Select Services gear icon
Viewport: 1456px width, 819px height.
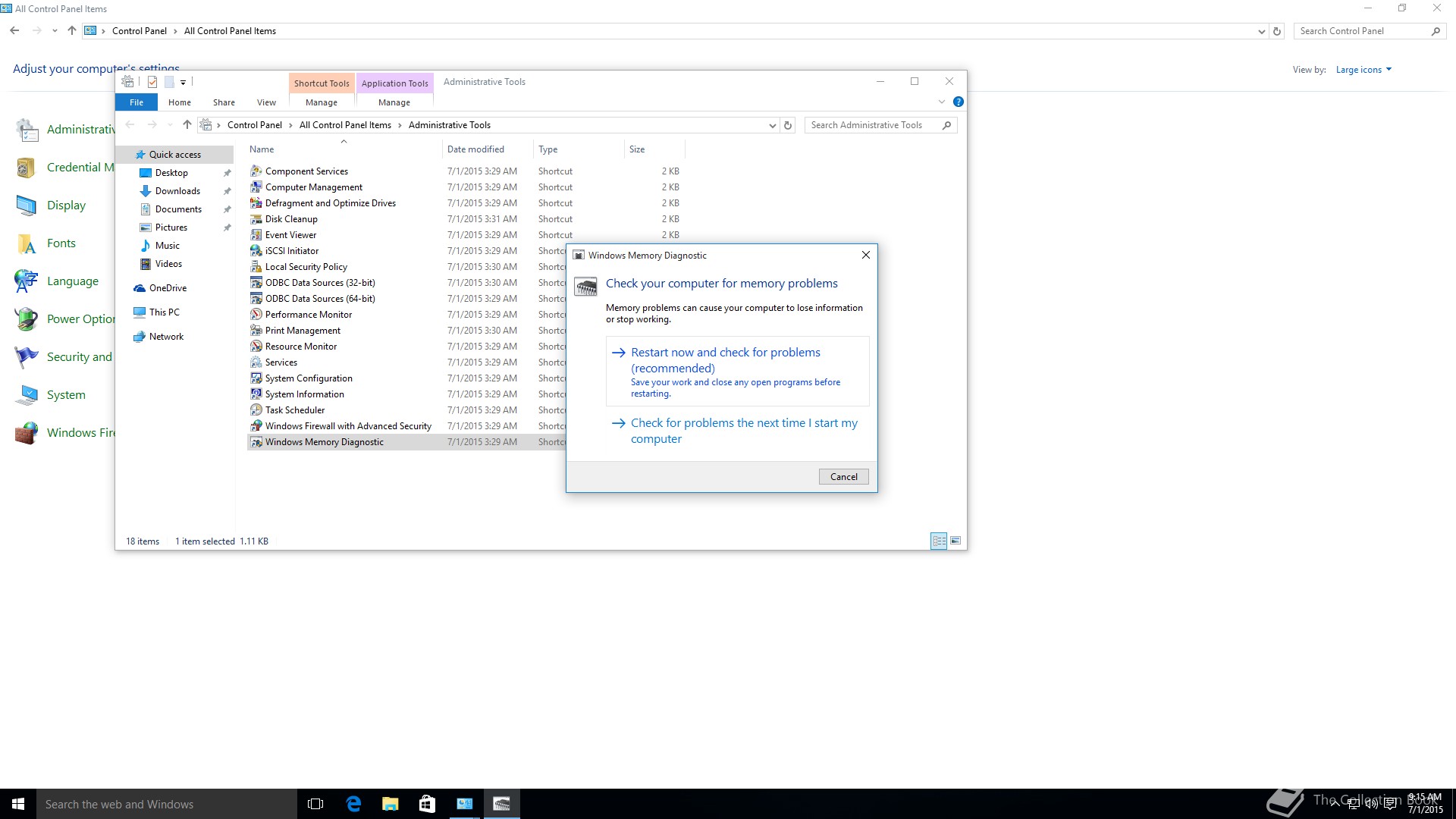point(256,362)
